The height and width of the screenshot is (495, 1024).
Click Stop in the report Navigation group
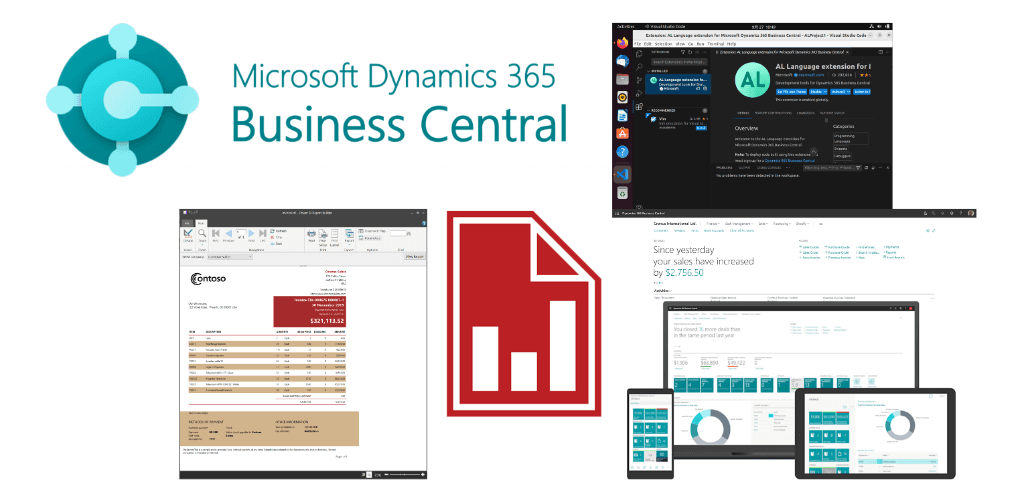pos(276,237)
